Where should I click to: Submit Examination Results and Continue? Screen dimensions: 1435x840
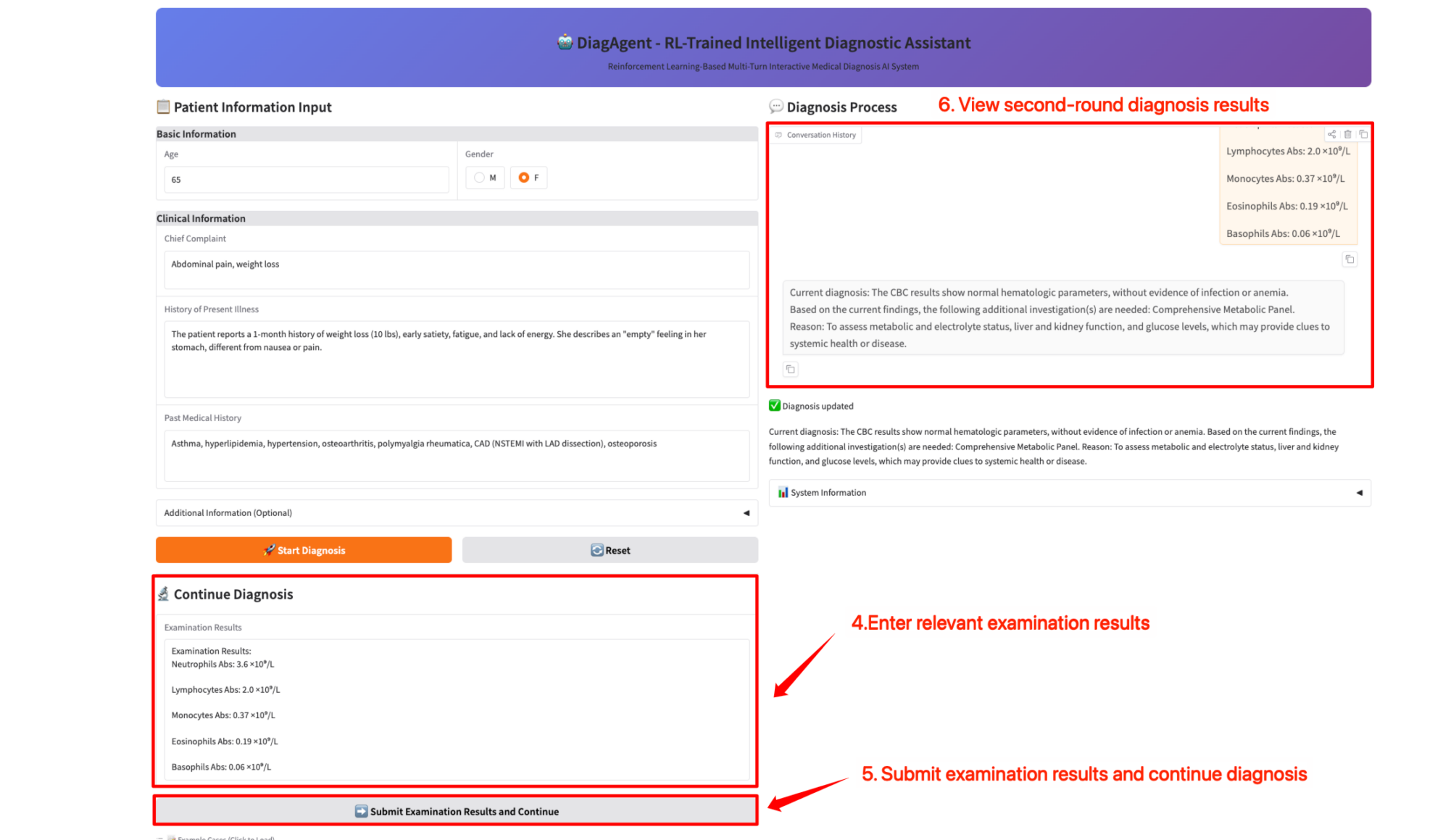(x=456, y=811)
